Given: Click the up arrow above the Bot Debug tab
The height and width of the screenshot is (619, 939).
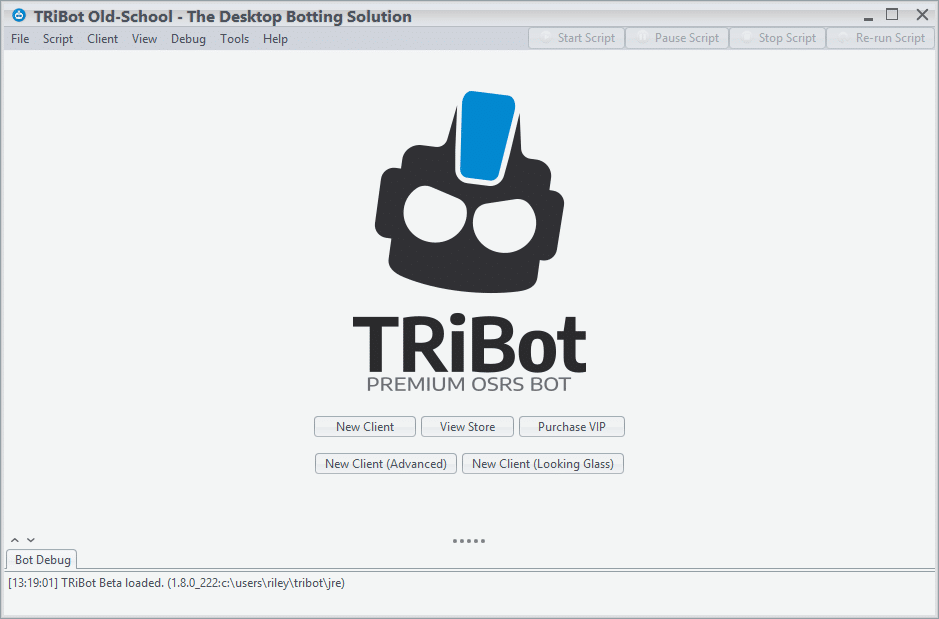Looking at the screenshot, I should pyautogui.click(x=15, y=540).
